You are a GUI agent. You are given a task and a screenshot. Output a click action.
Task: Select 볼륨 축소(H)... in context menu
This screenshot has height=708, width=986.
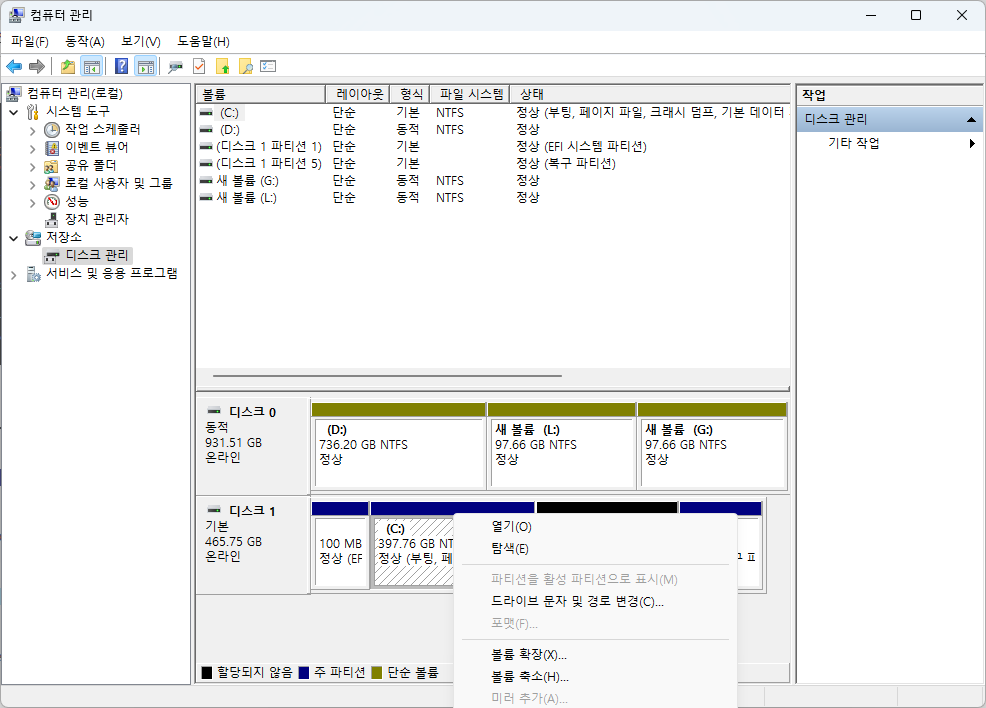[595, 677]
